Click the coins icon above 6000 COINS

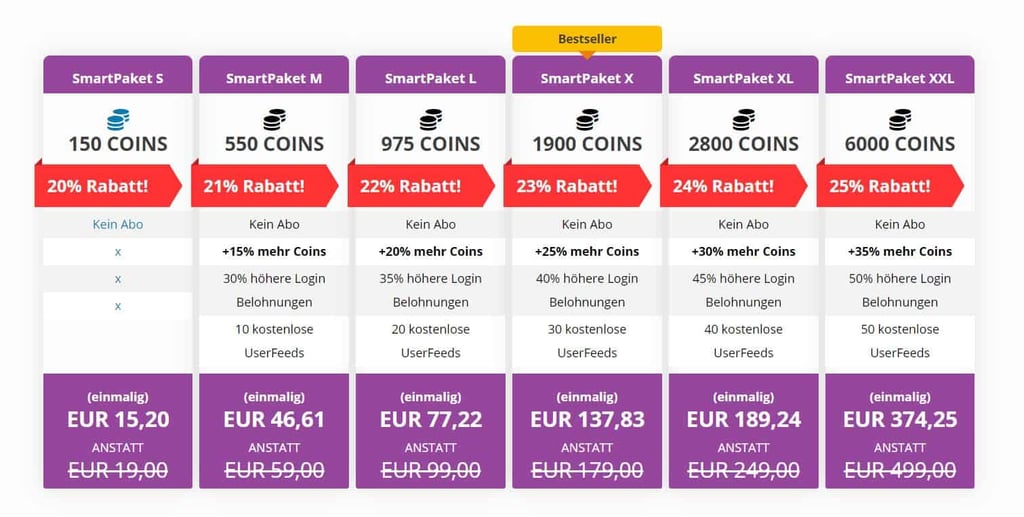point(900,119)
